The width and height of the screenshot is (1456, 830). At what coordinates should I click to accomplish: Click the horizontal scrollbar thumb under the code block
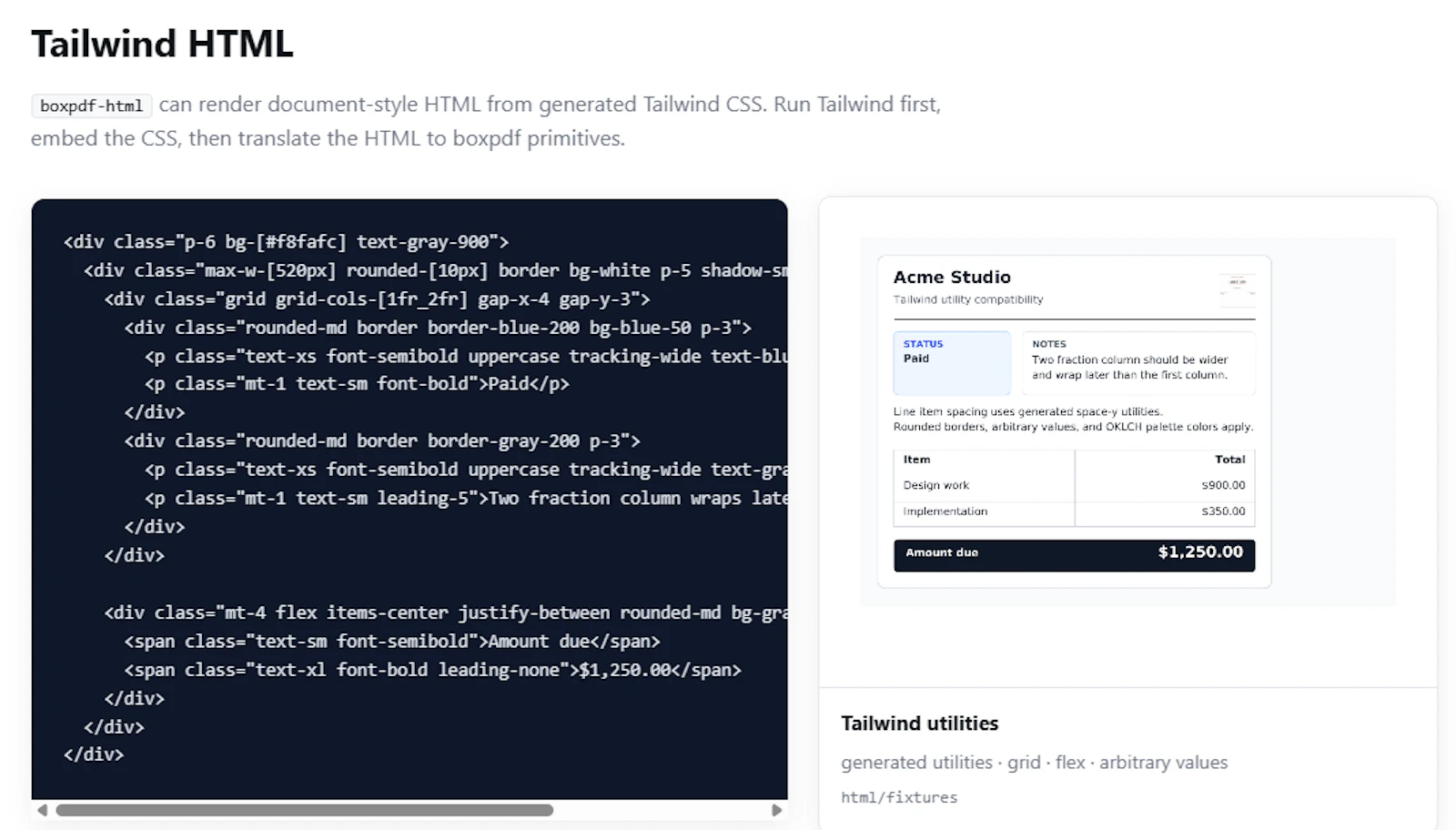tap(304, 810)
